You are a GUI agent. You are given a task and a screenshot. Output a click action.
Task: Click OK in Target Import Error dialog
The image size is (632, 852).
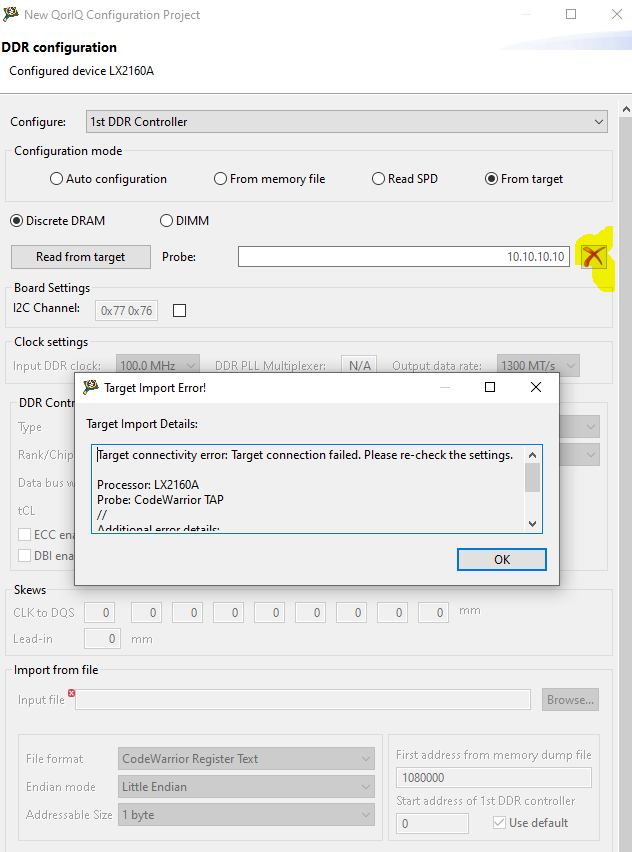pyautogui.click(x=502, y=559)
